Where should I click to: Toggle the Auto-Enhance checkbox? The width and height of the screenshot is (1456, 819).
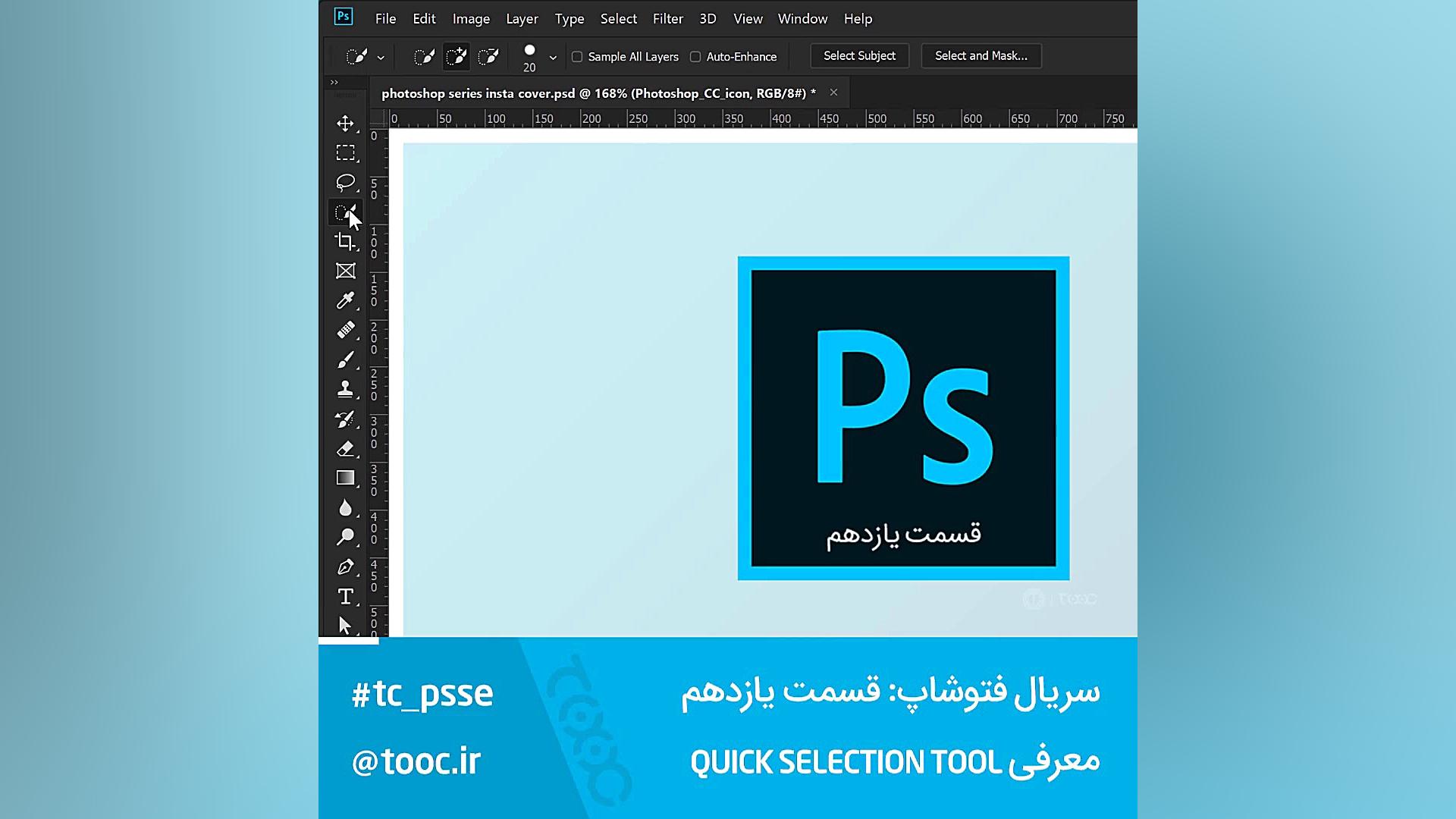[x=695, y=57]
